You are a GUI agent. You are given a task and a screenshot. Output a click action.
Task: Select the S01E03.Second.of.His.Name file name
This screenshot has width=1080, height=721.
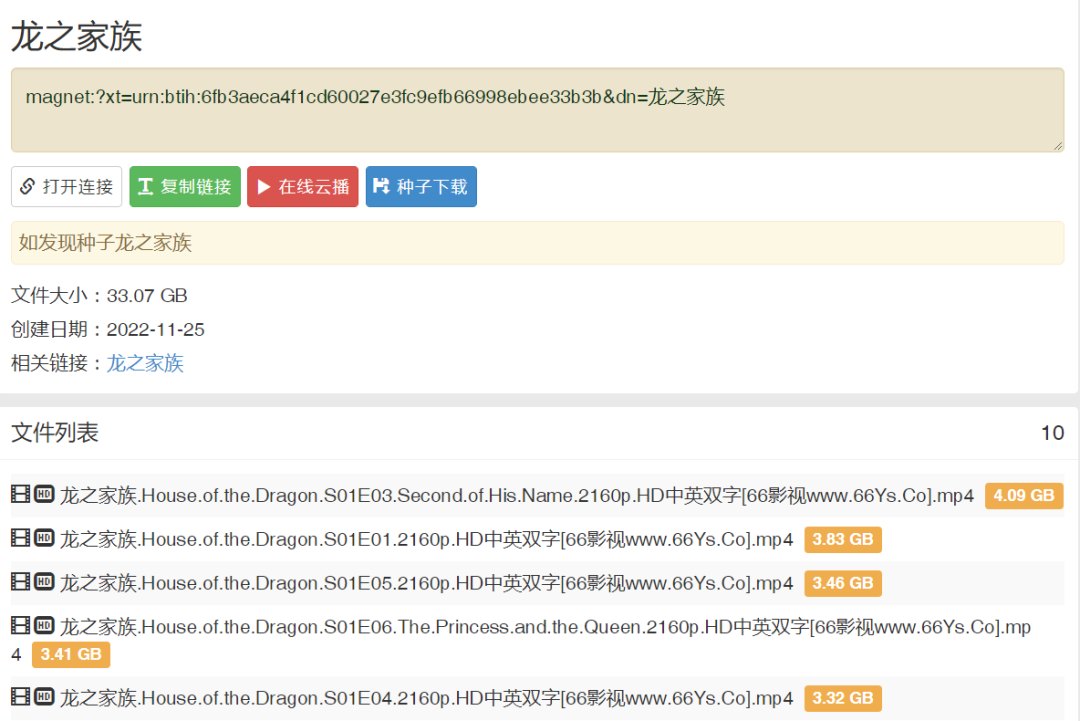coord(517,496)
